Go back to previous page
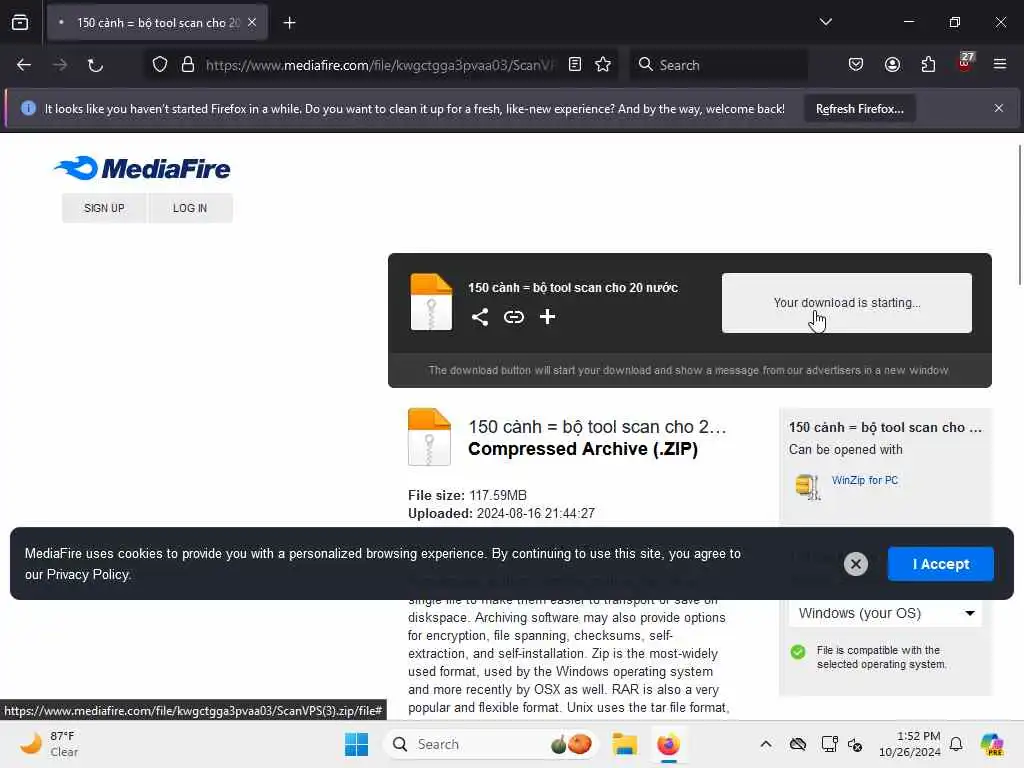The width and height of the screenshot is (1024, 768). tap(24, 65)
